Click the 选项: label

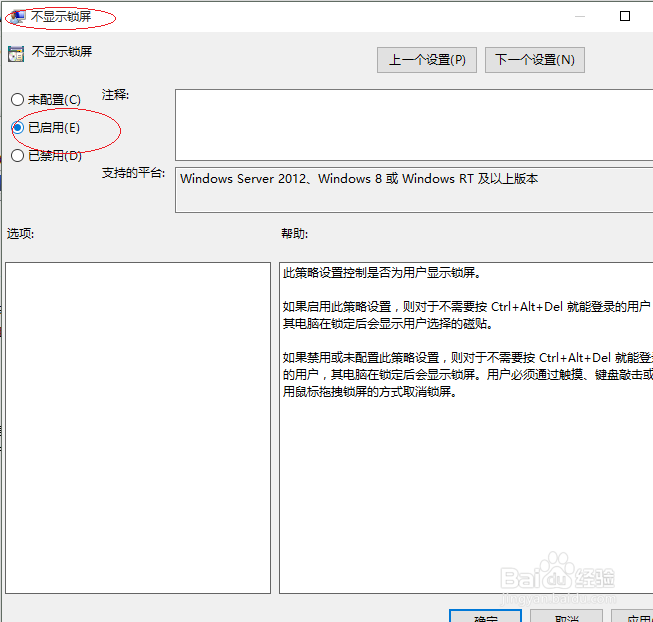[x=20, y=234]
